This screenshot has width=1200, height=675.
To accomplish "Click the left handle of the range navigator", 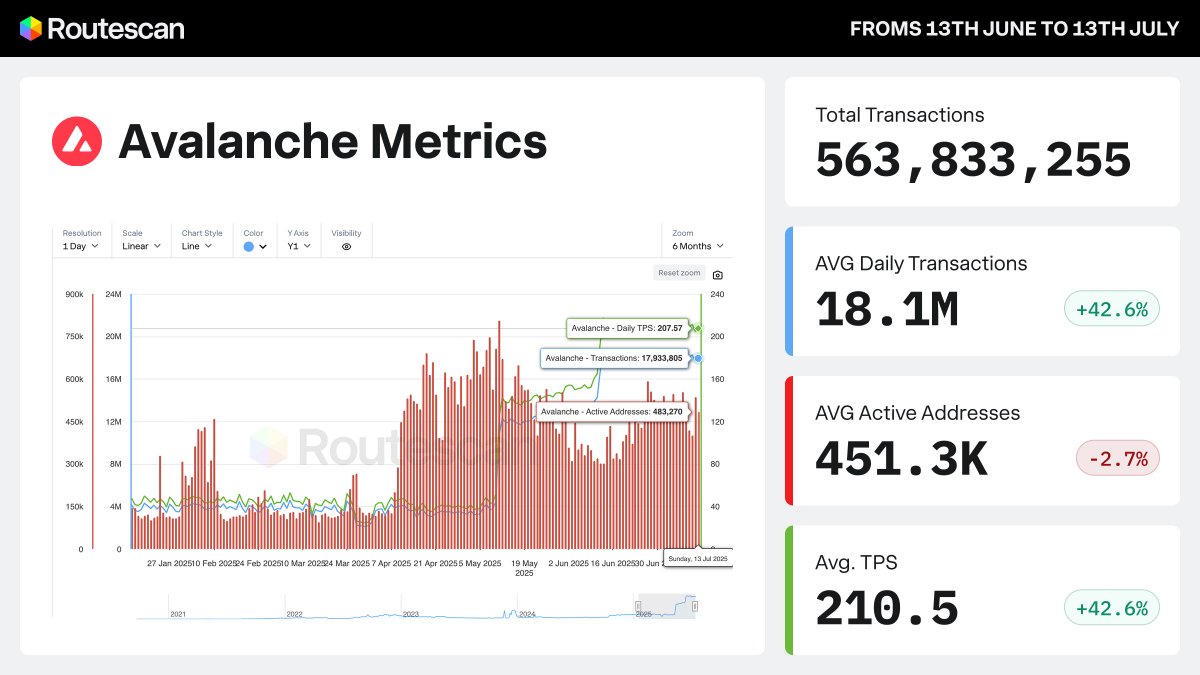I will pyautogui.click(x=638, y=606).
